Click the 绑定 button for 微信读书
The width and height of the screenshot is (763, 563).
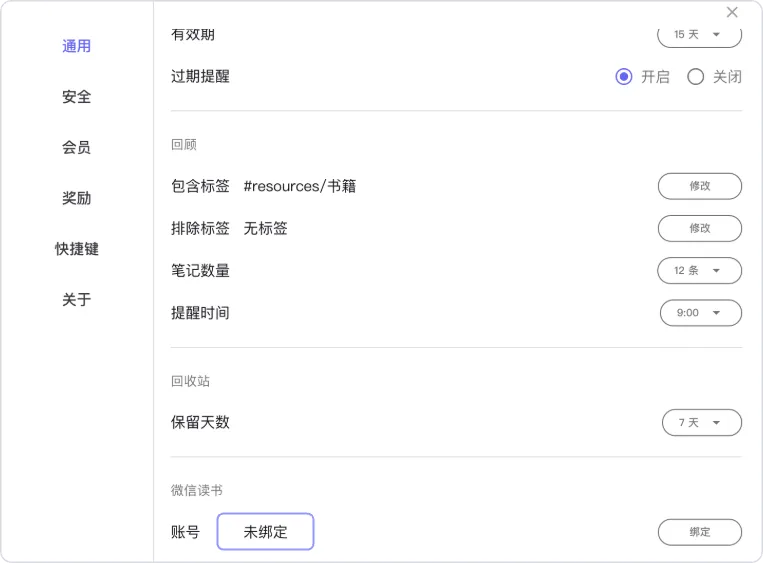pos(700,532)
